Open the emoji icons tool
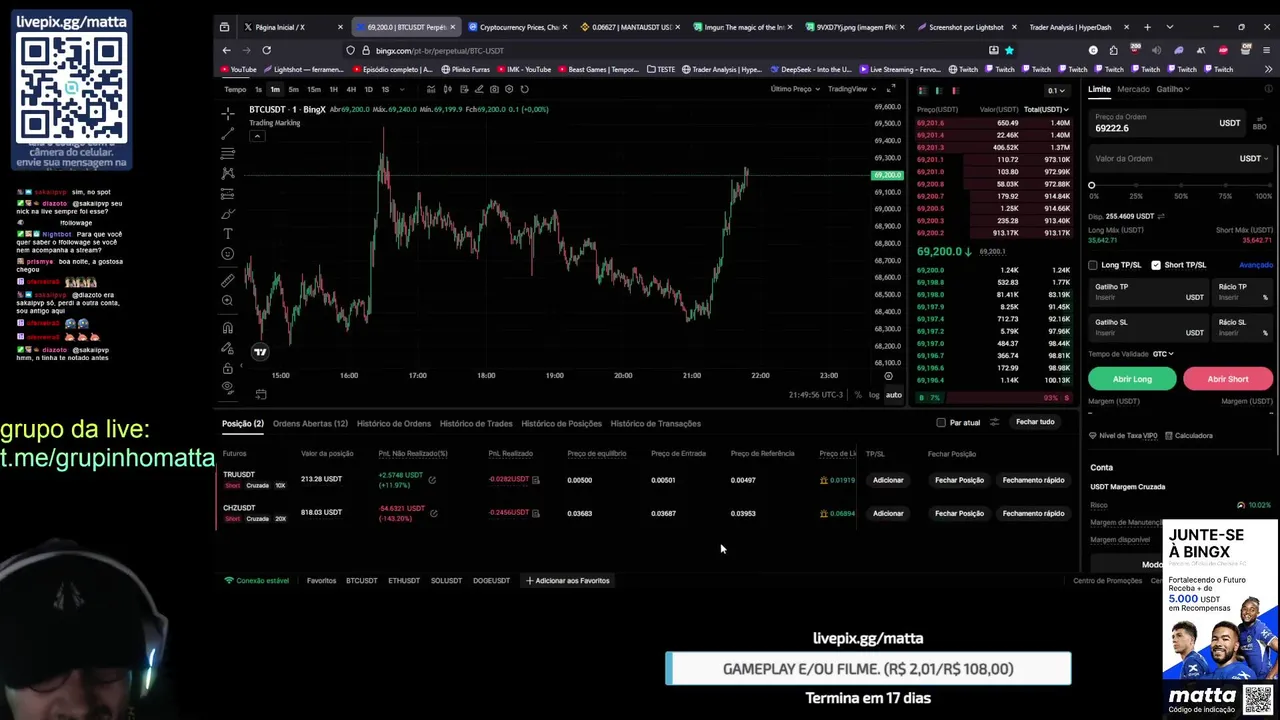 click(228, 254)
